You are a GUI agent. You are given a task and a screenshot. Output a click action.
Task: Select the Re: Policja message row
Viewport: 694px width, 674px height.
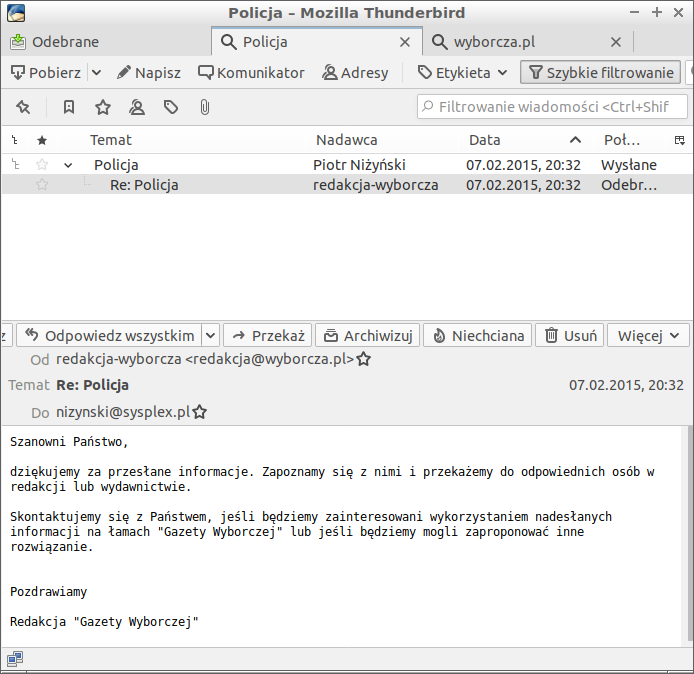pyautogui.click(x=347, y=184)
